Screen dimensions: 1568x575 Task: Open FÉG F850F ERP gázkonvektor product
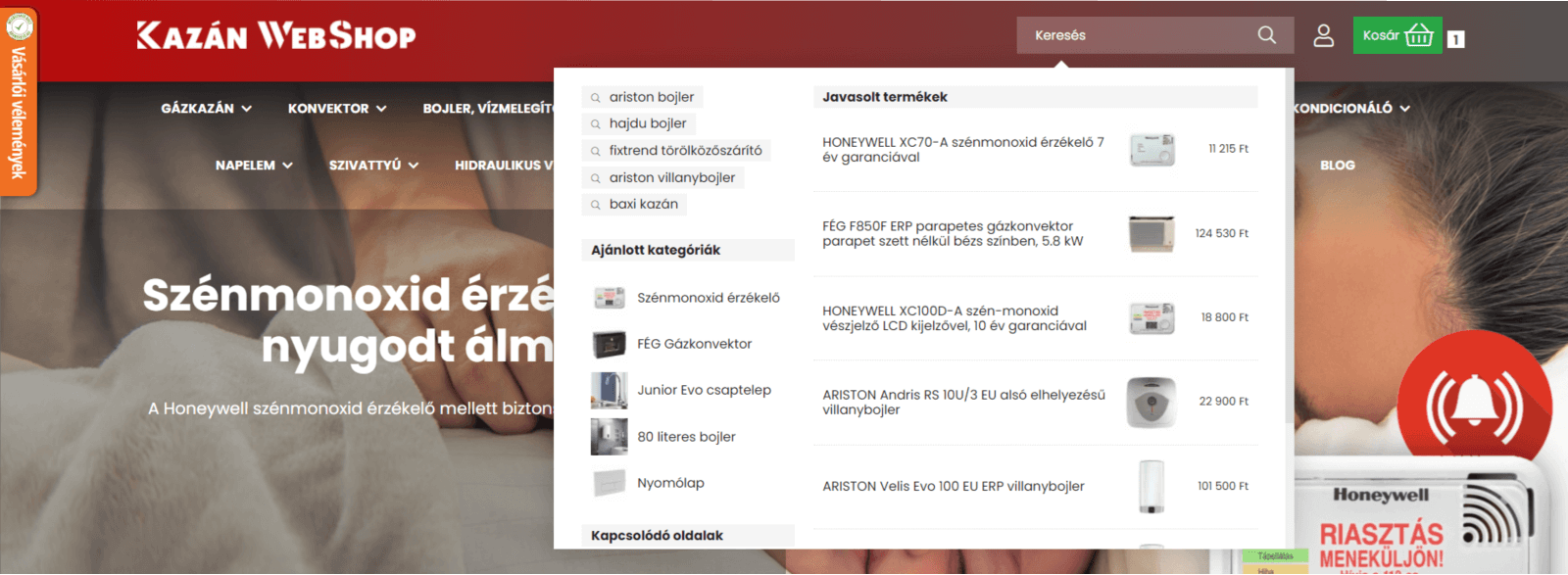click(x=953, y=234)
